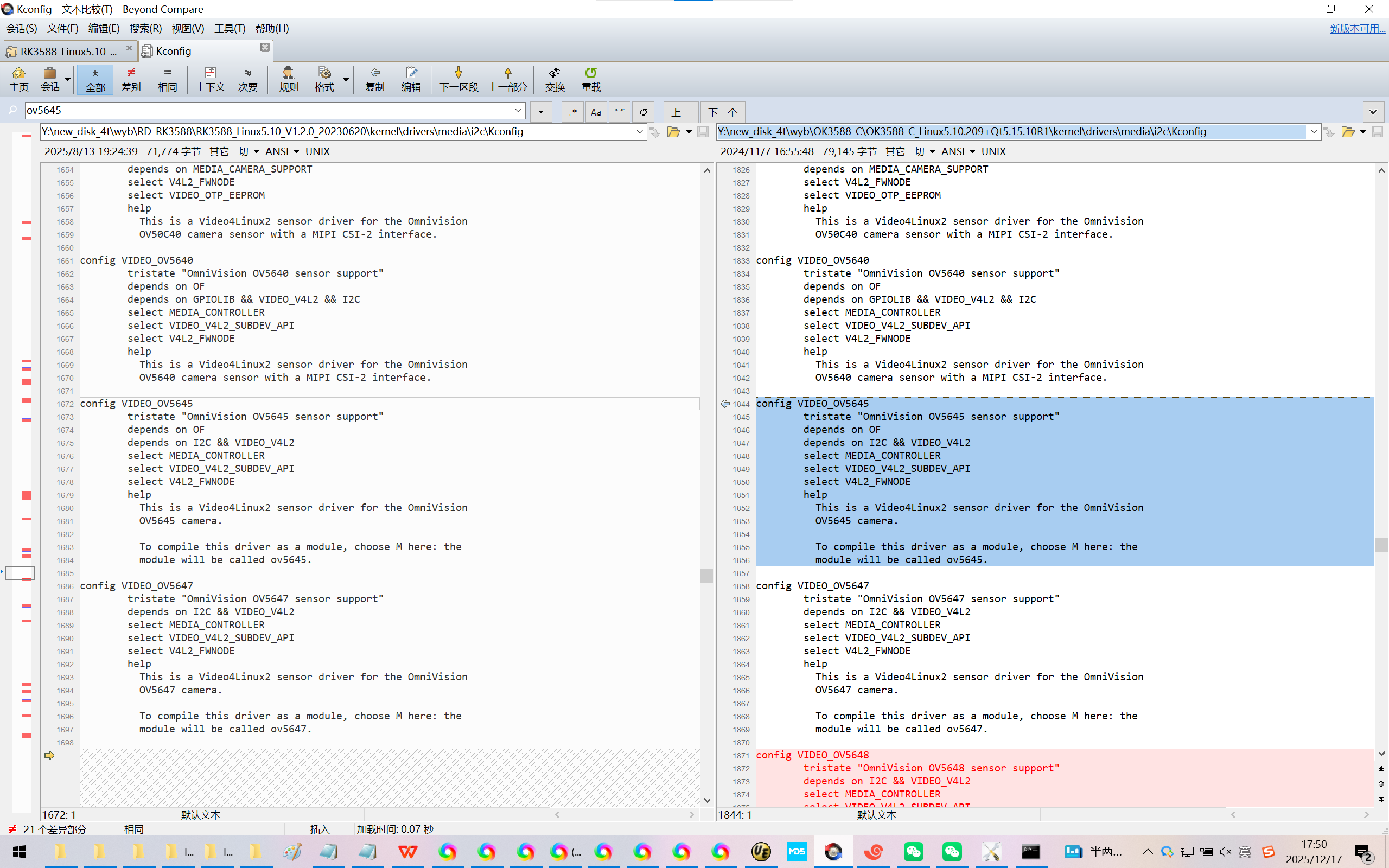Expand the search history dropdown
1389x868 pixels.
pyautogui.click(x=518, y=110)
